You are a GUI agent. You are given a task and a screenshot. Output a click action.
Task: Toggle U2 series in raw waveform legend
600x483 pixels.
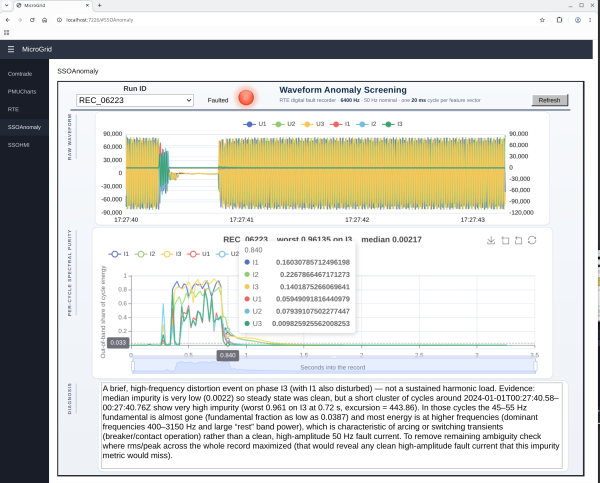point(284,124)
